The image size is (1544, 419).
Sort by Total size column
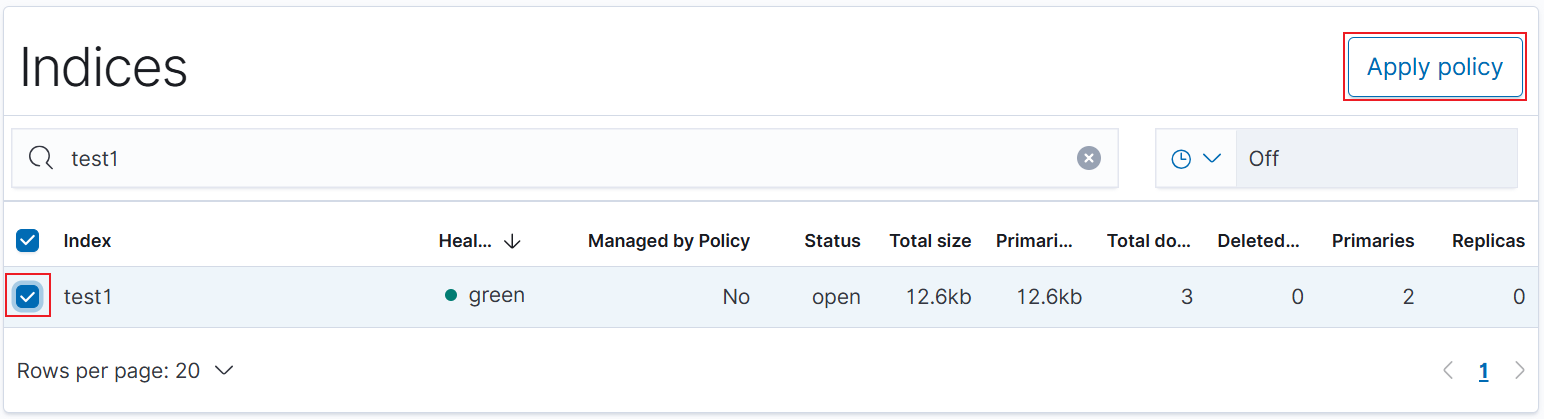930,241
